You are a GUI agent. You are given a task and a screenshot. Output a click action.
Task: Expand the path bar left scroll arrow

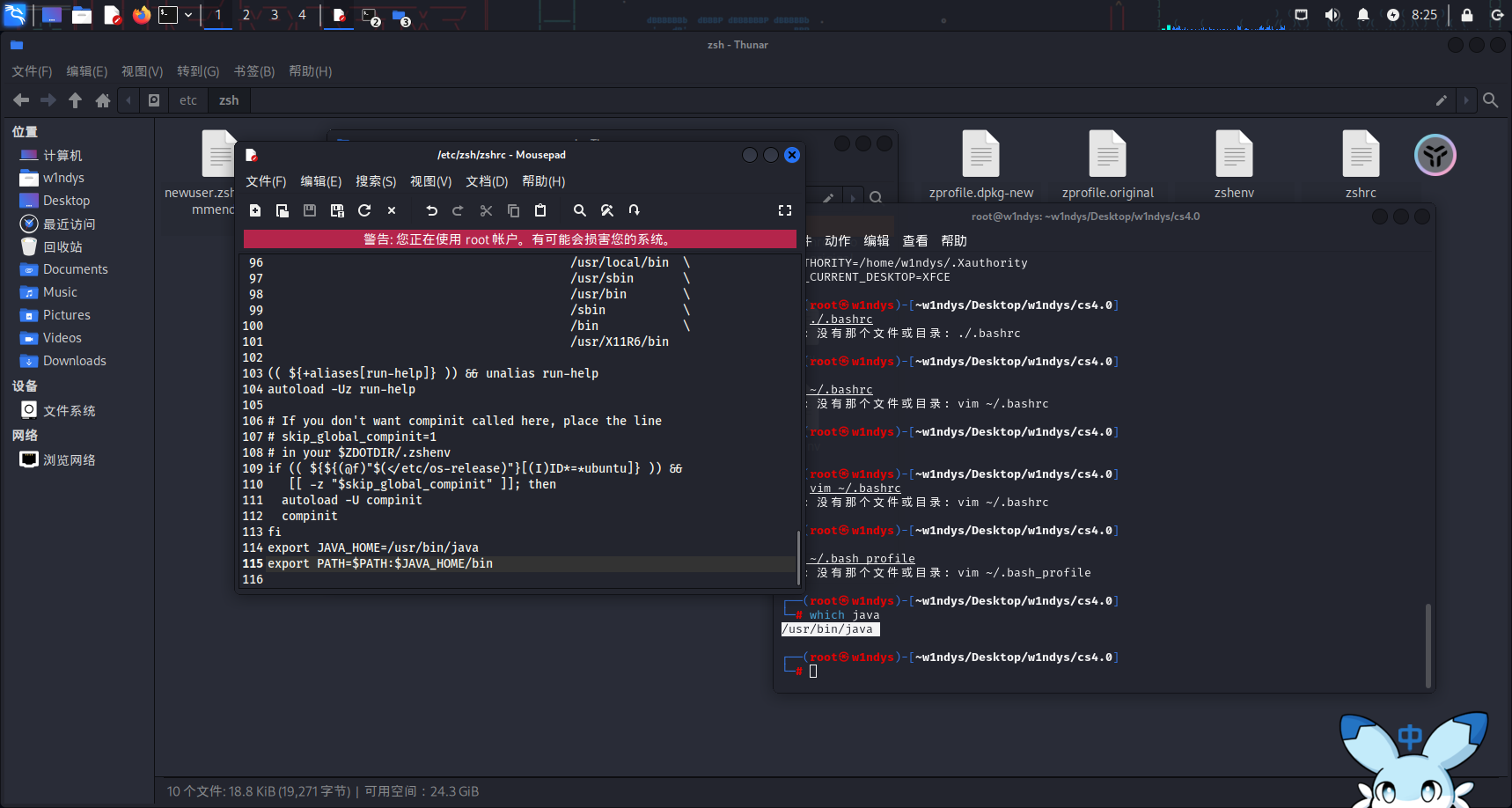128,100
